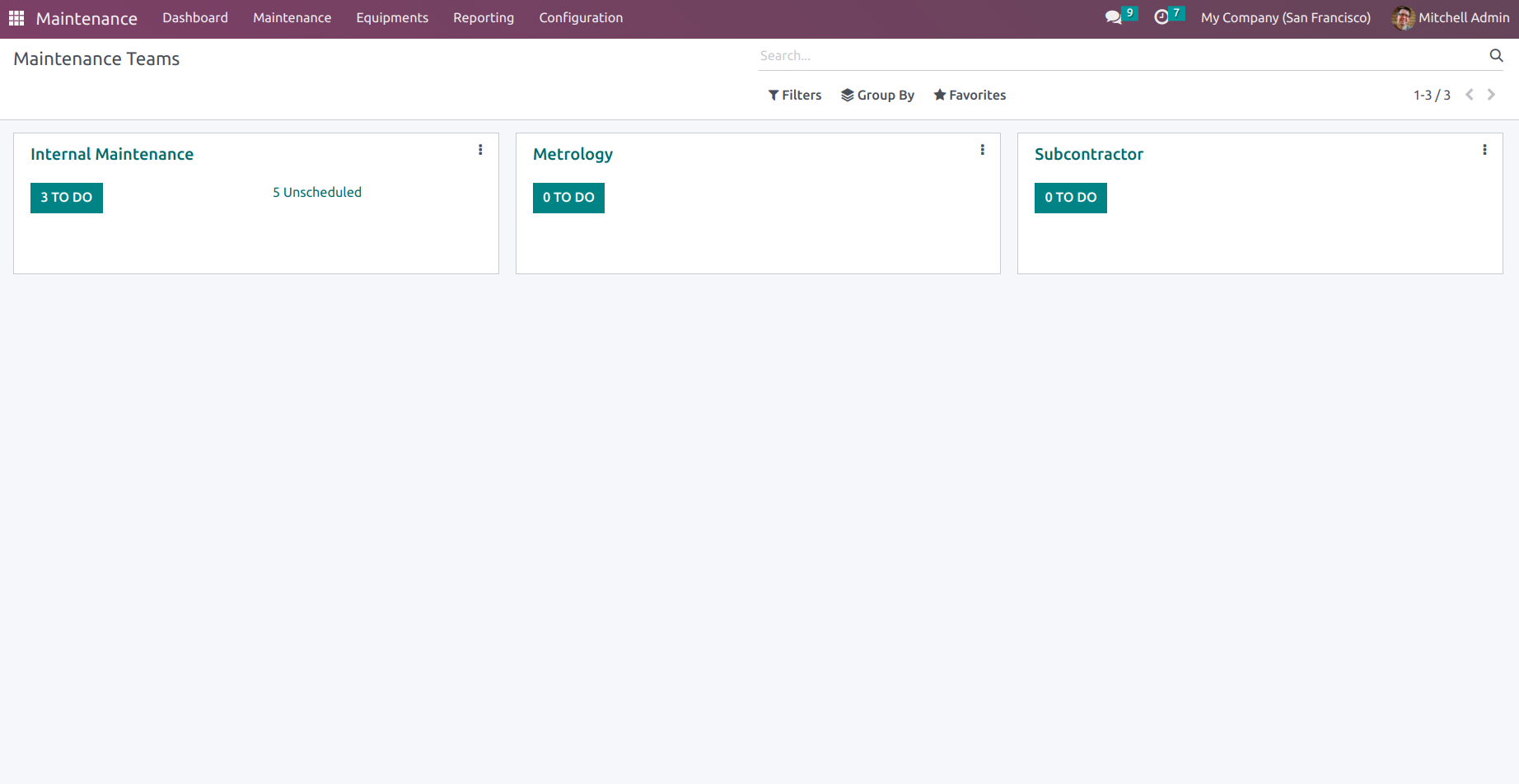The height and width of the screenshot is (784, 1519).
Task: Switch to the Dashboard menu
Action: point(194,16)
